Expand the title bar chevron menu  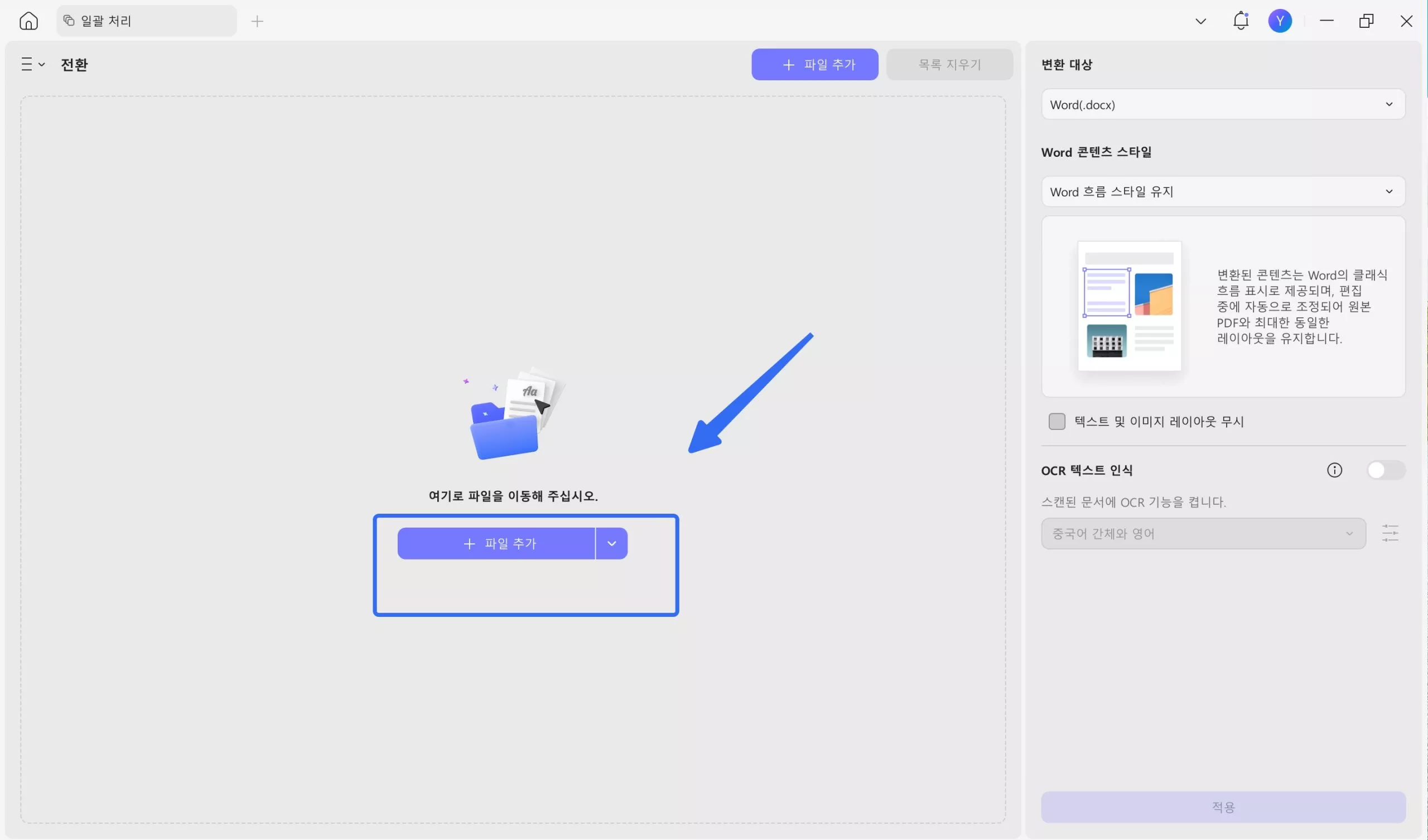[1200, 22]
